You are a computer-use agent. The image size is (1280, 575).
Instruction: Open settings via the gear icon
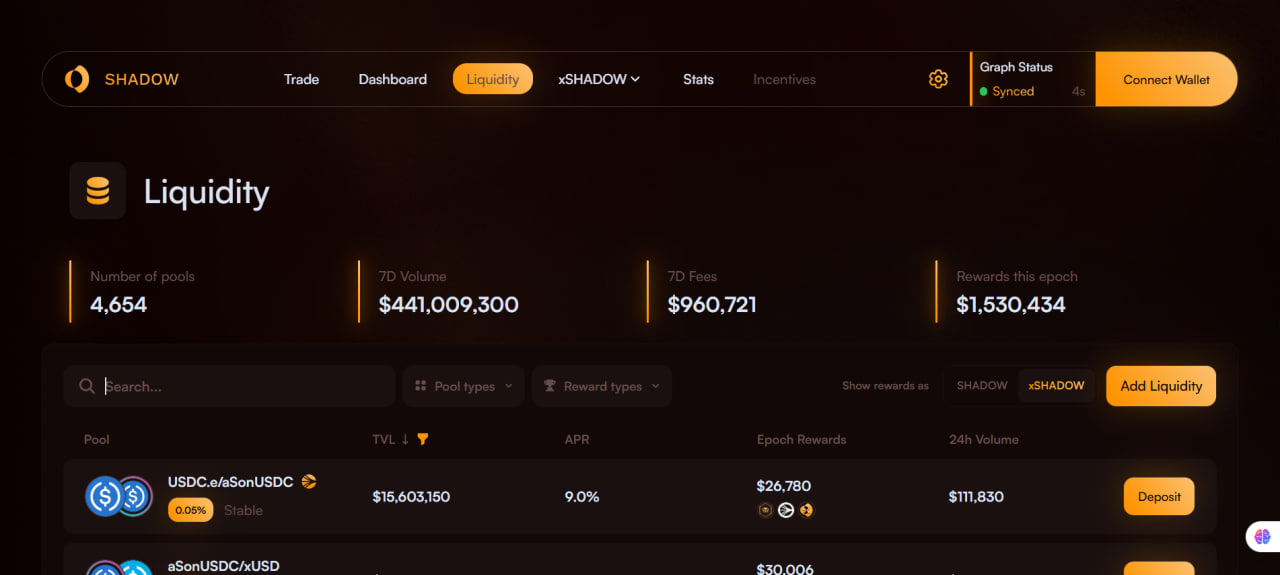click(x=938, y=79)
